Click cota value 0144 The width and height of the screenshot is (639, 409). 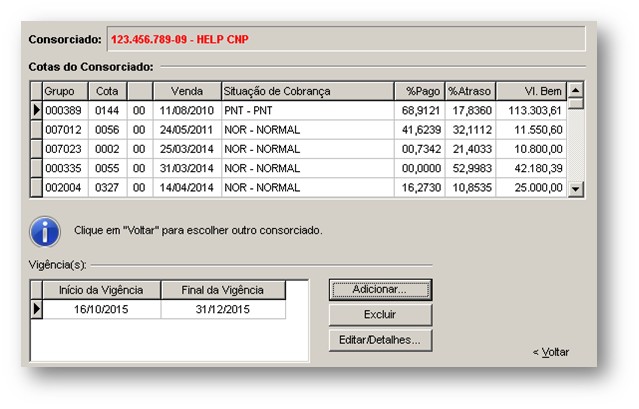[x=108, y=110]
